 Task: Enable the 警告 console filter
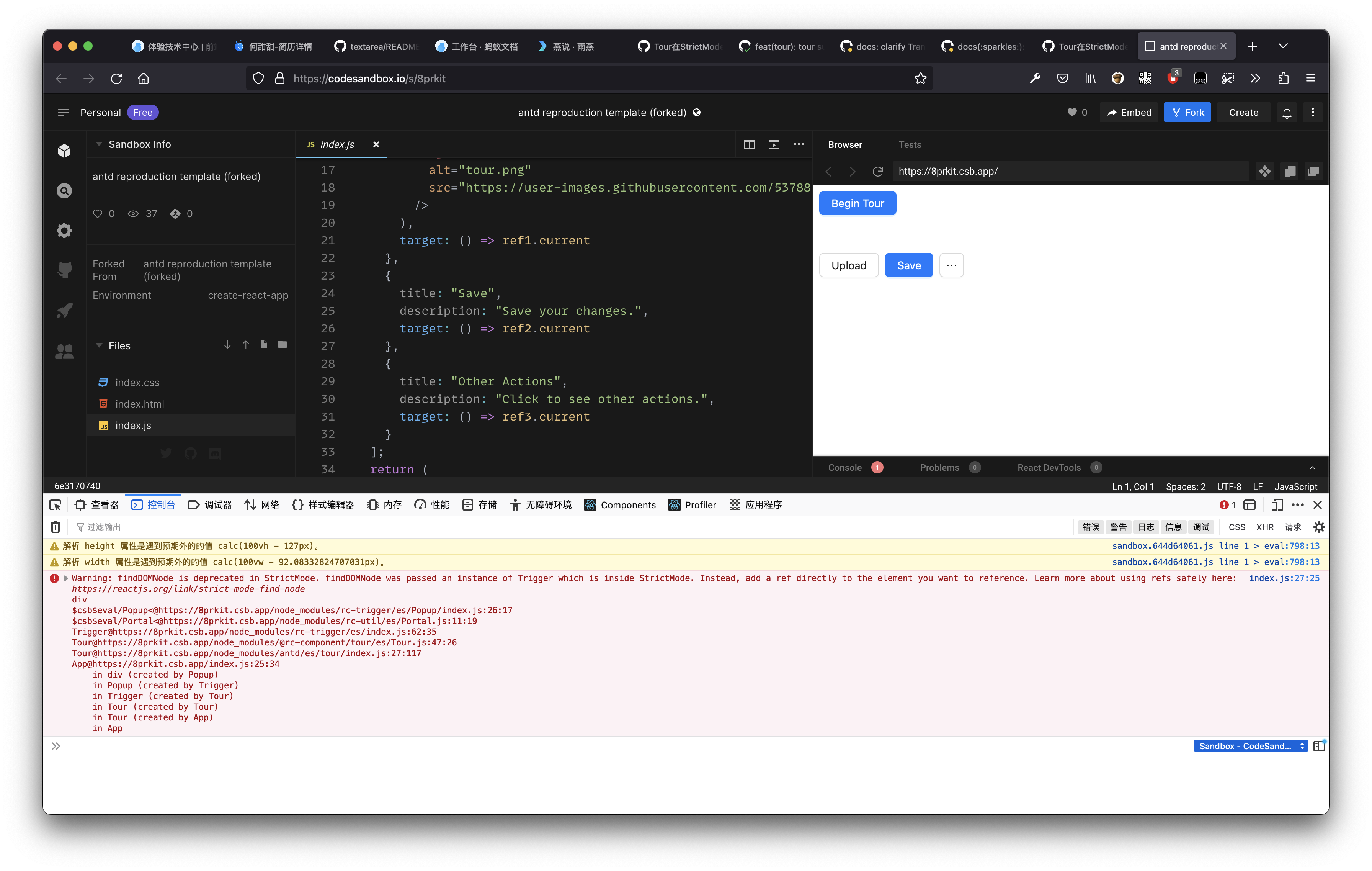tap(1118, 527)
